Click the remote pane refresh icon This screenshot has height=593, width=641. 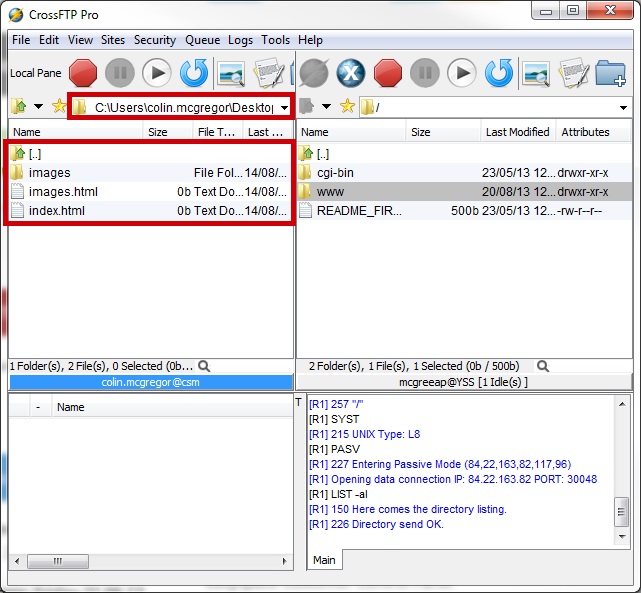(499, 73)
